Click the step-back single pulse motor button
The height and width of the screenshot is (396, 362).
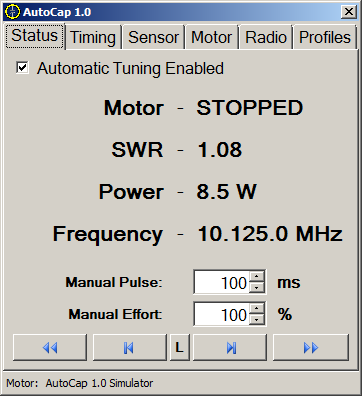129,348
